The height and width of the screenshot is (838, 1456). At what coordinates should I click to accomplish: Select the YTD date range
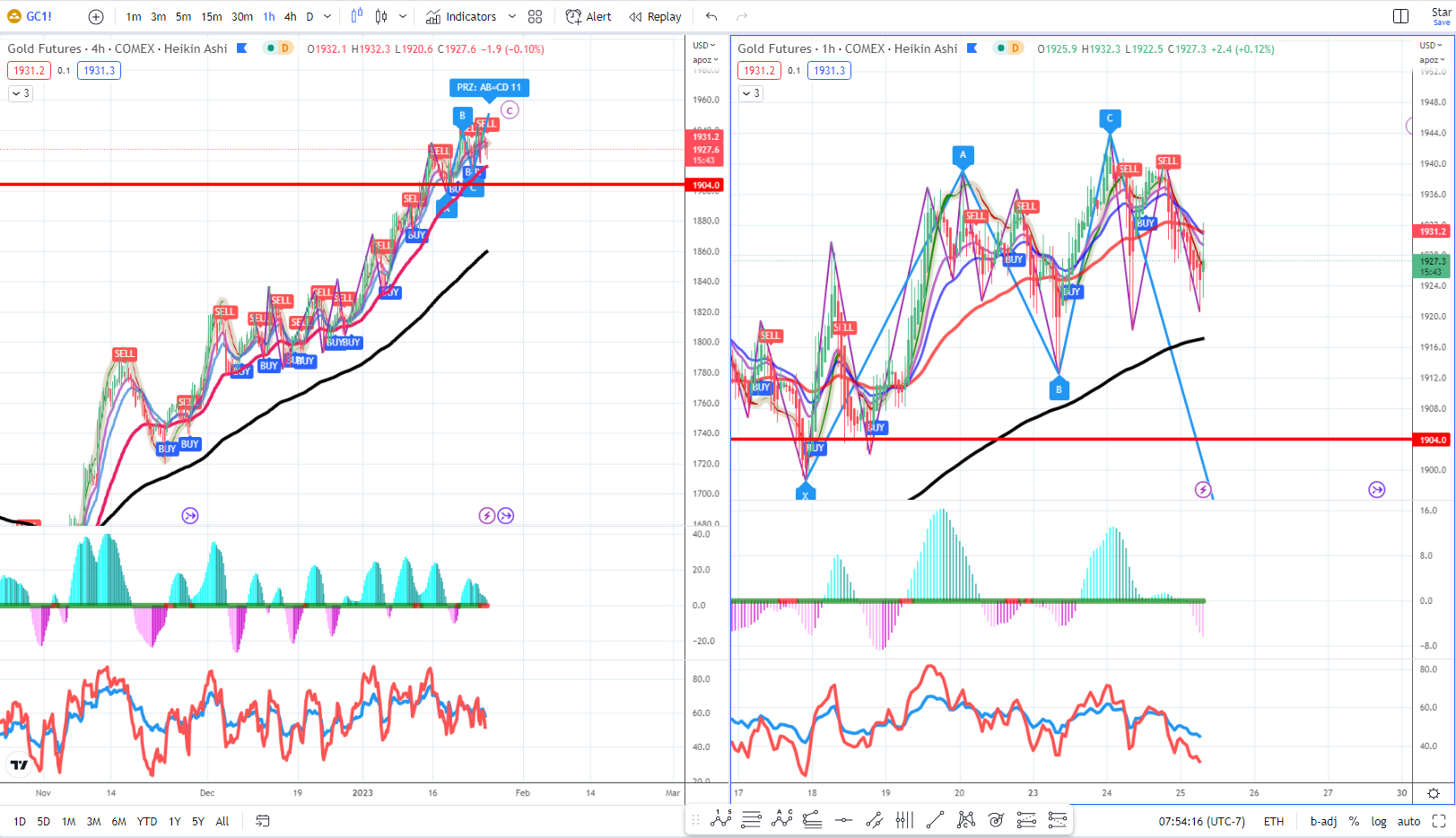pos(147,821)
